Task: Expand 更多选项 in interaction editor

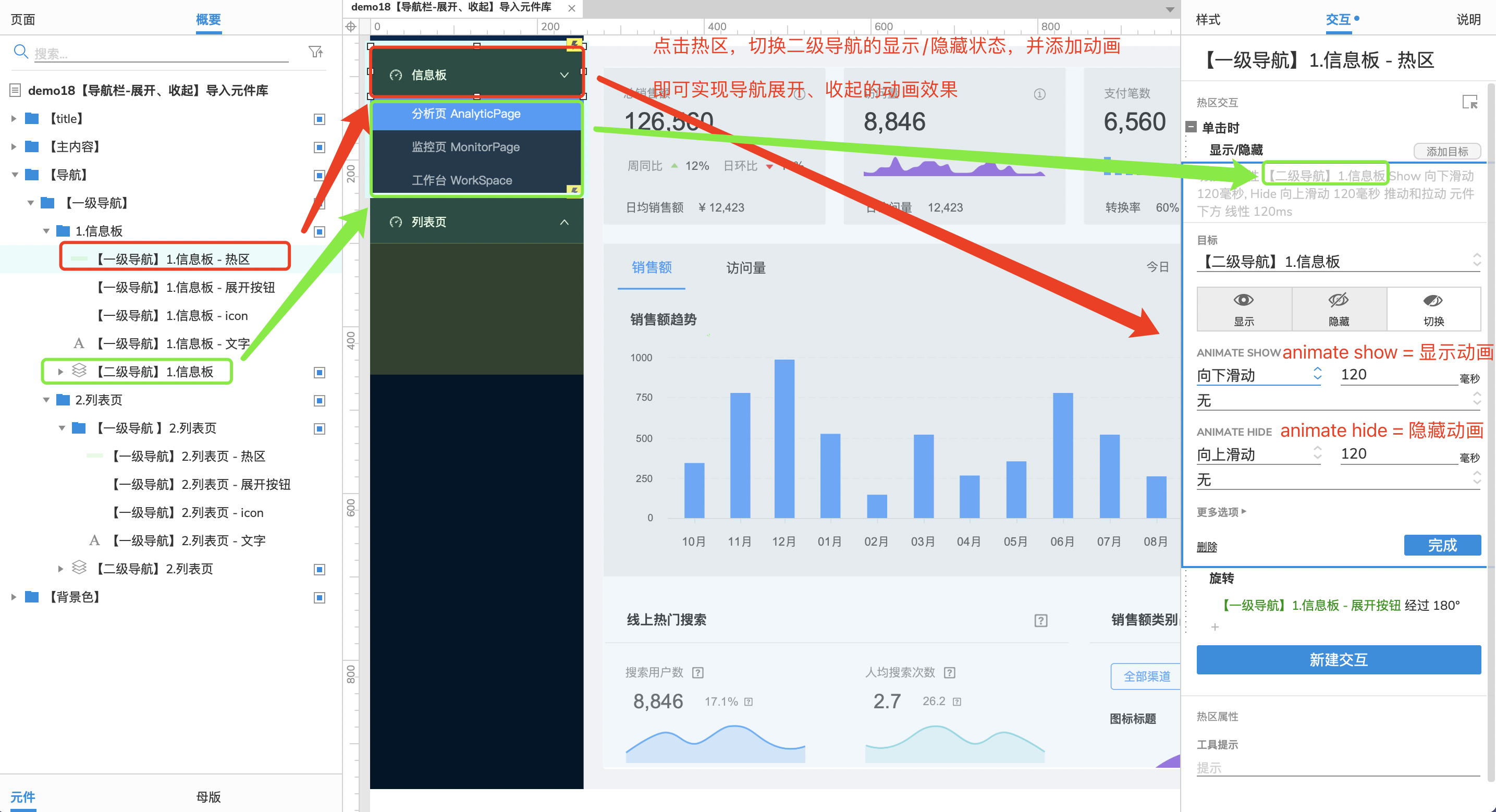Action: [1221, 512]
